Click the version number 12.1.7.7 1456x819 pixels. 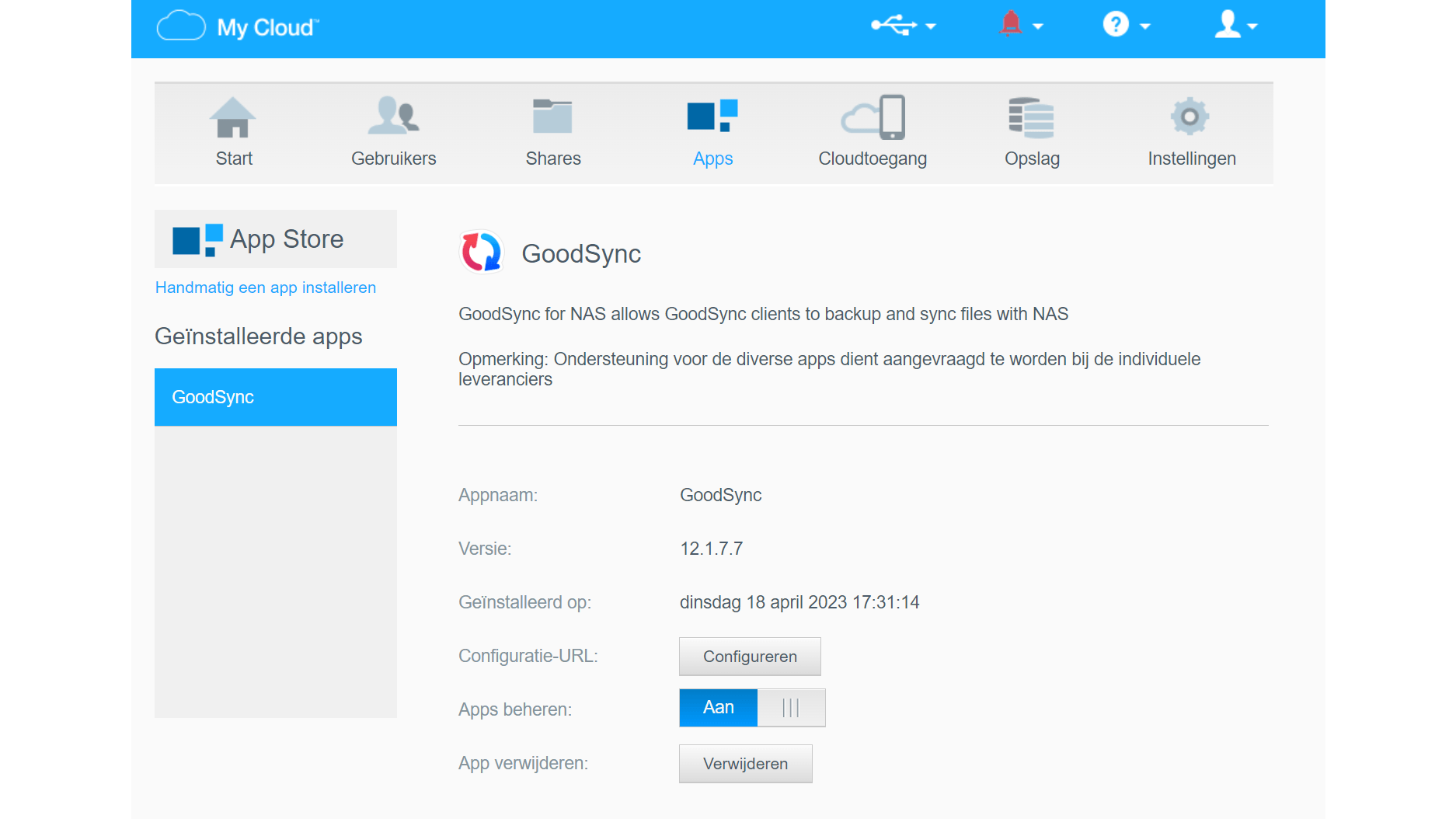[x=712, y=549]
